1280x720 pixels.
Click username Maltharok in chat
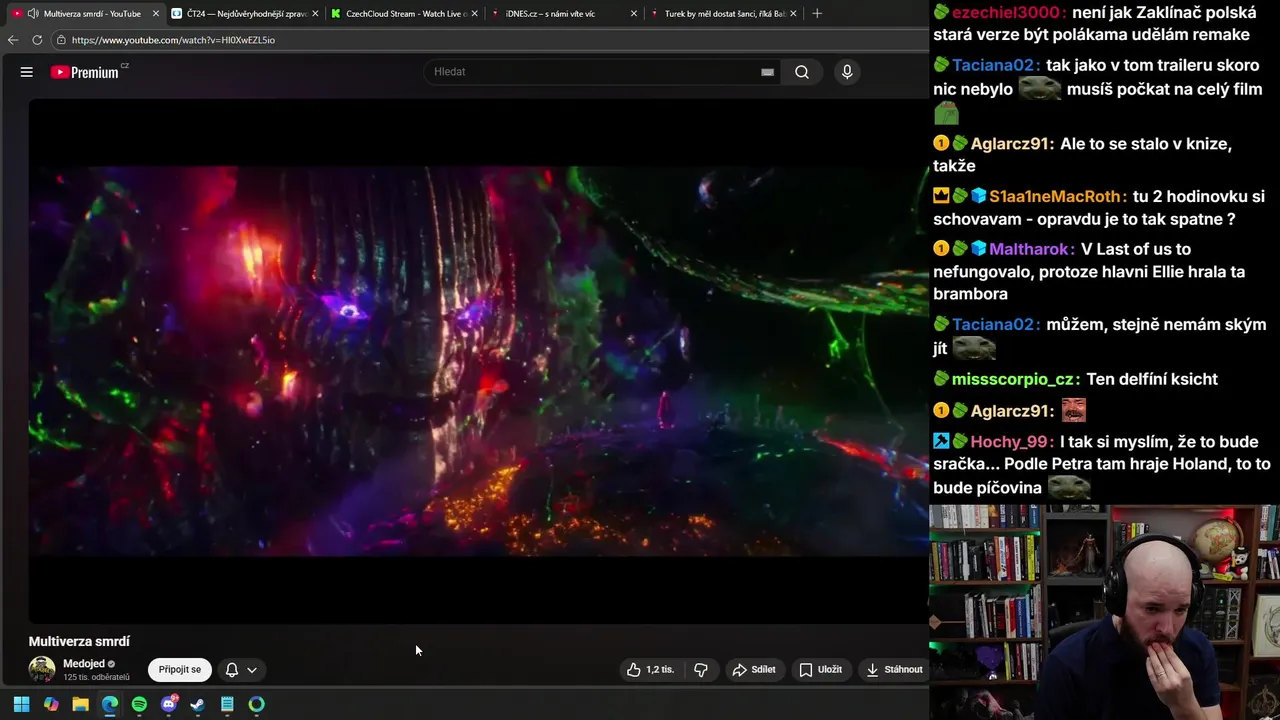1030,249
